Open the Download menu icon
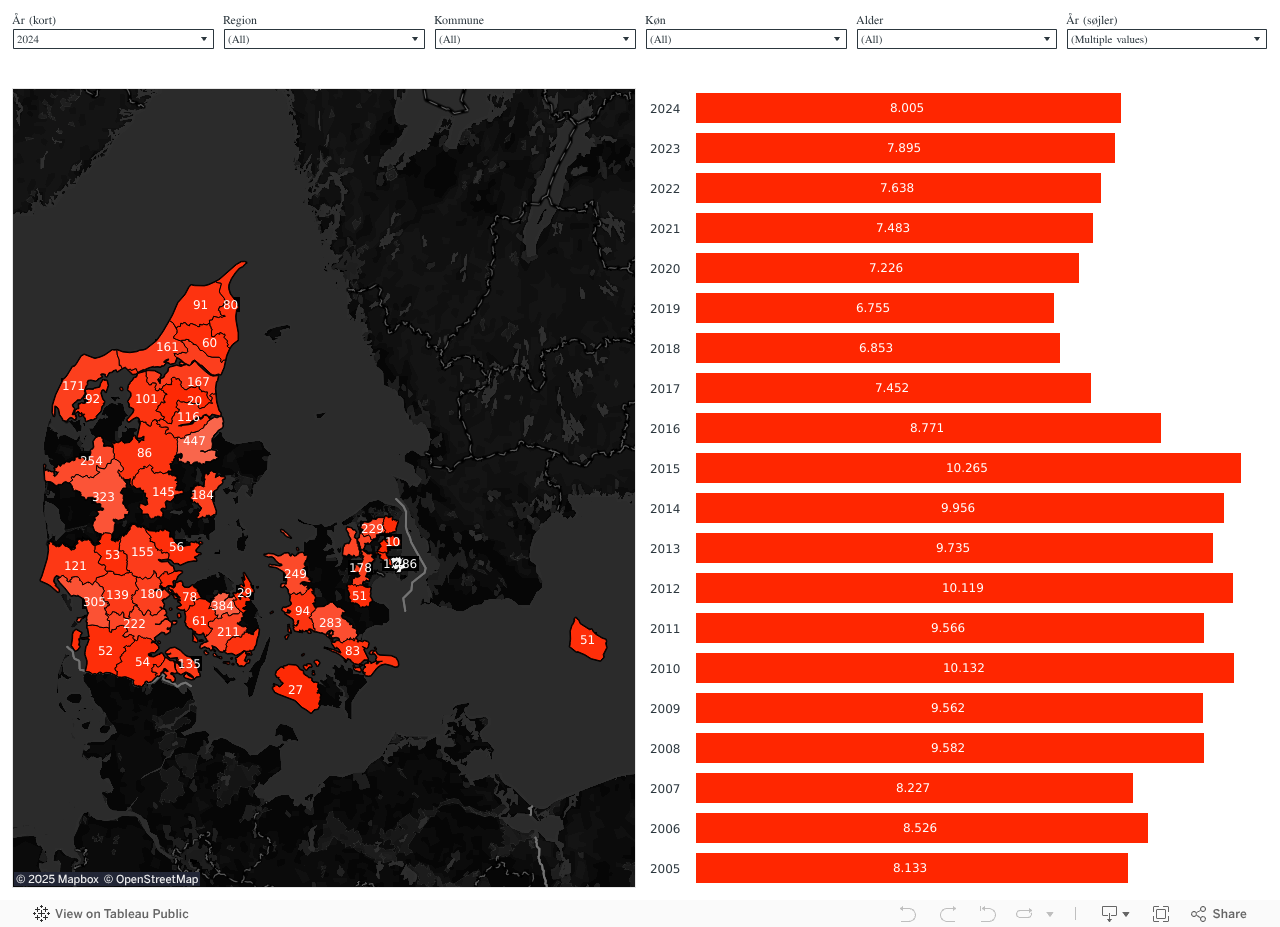The height and width of the screenshot is (927, 1280). tap(1115, 914)
